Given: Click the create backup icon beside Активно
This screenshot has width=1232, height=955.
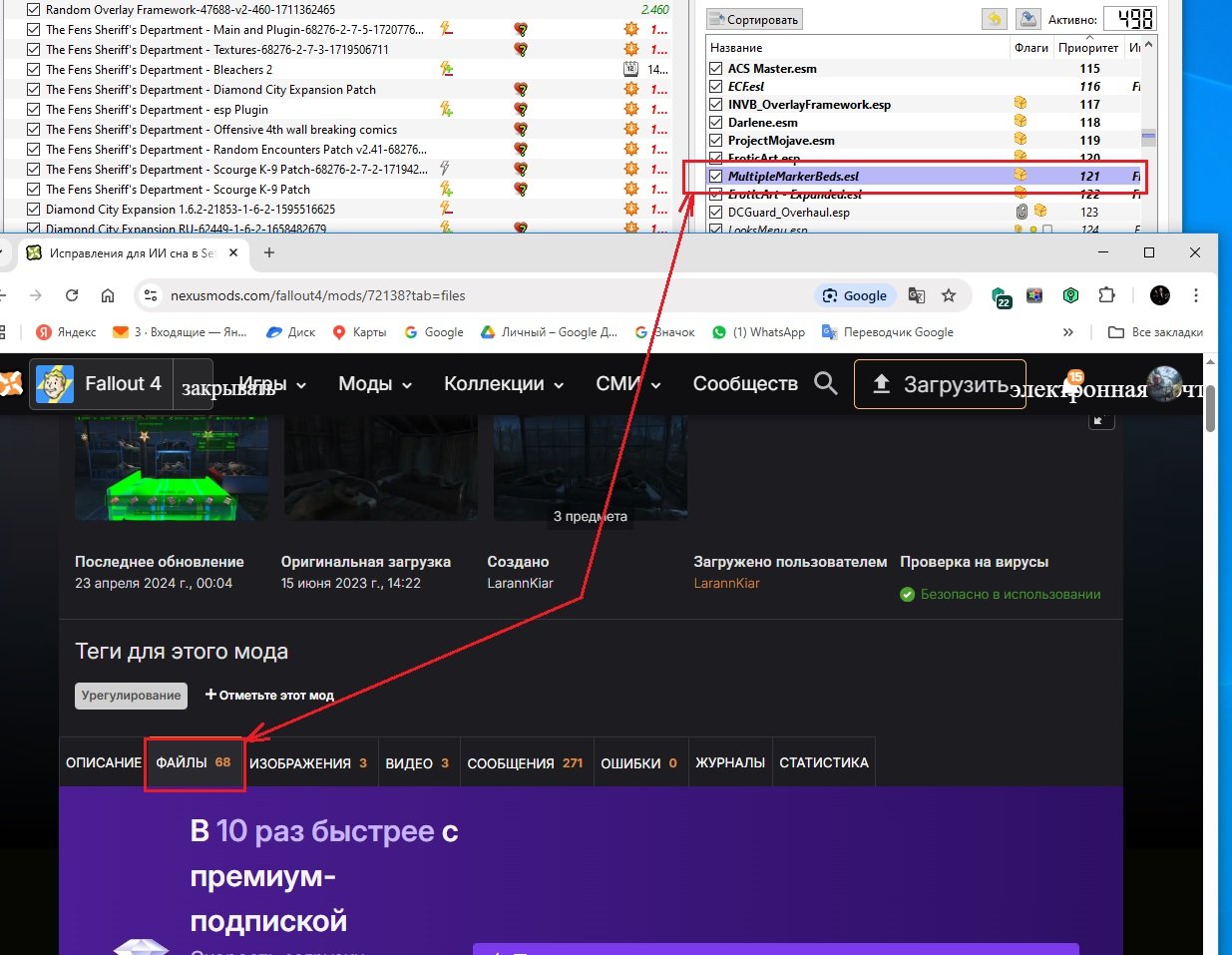Looking at the screenshot, I should 1027,19.
